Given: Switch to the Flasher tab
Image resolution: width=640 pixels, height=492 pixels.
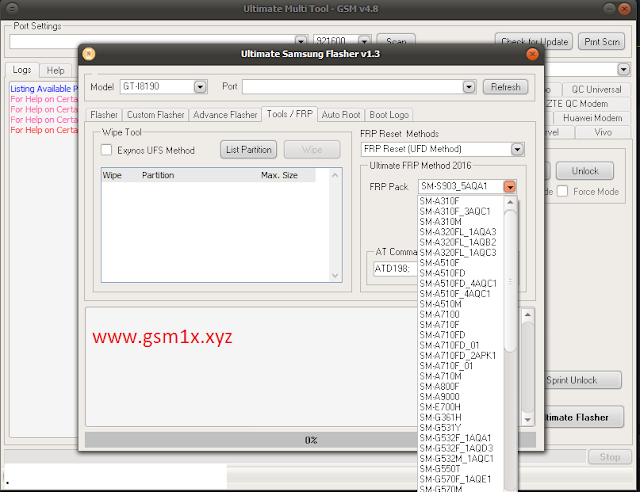Looking at the screenshot, I should point(104,115).
